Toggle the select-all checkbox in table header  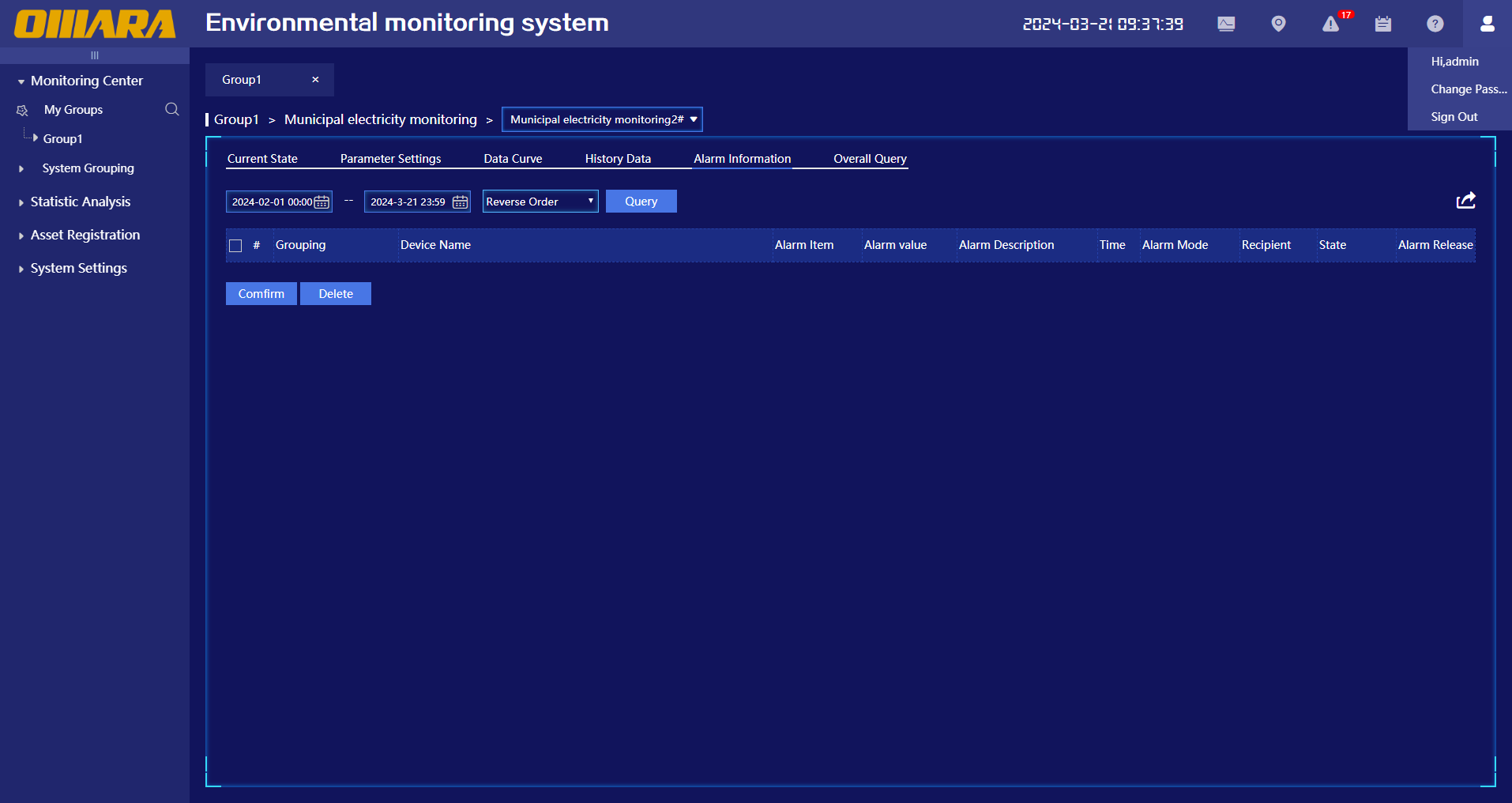[235, 246]
